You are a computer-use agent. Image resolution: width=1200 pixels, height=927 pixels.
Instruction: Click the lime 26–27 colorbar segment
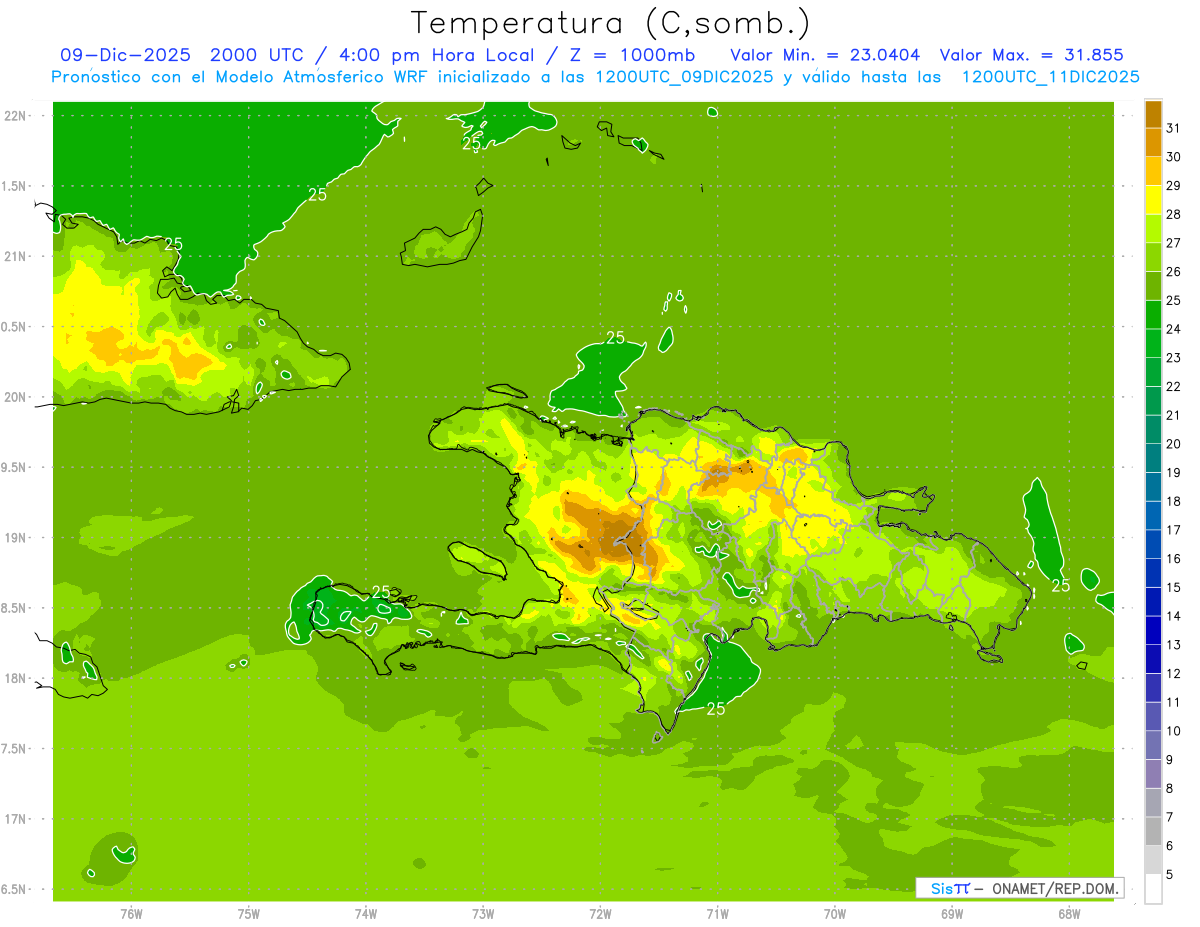(x=1153, y=257)
